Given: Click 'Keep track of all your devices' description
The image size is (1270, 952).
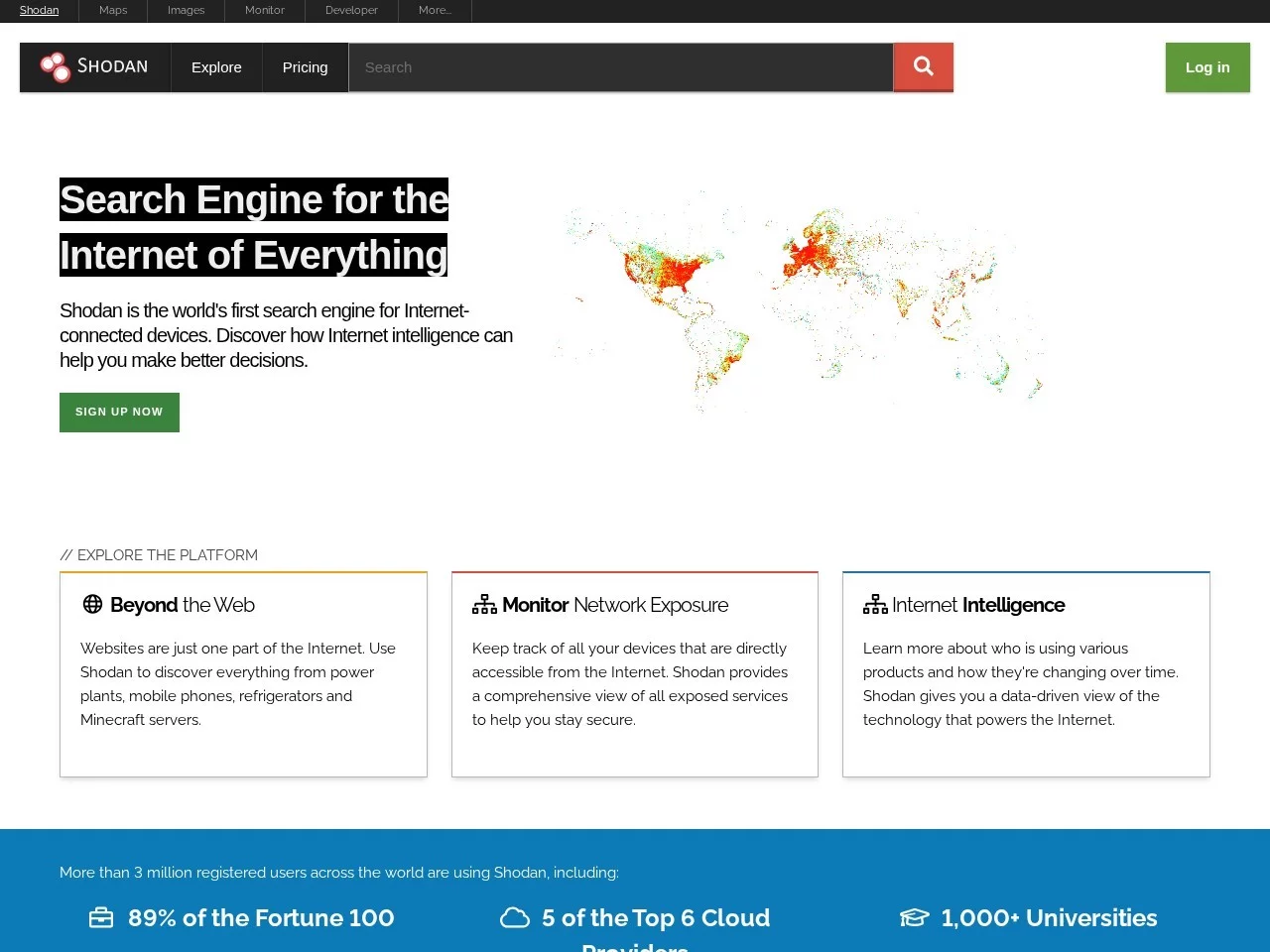Looking at the screenshot, I should (x=630, y=684).
